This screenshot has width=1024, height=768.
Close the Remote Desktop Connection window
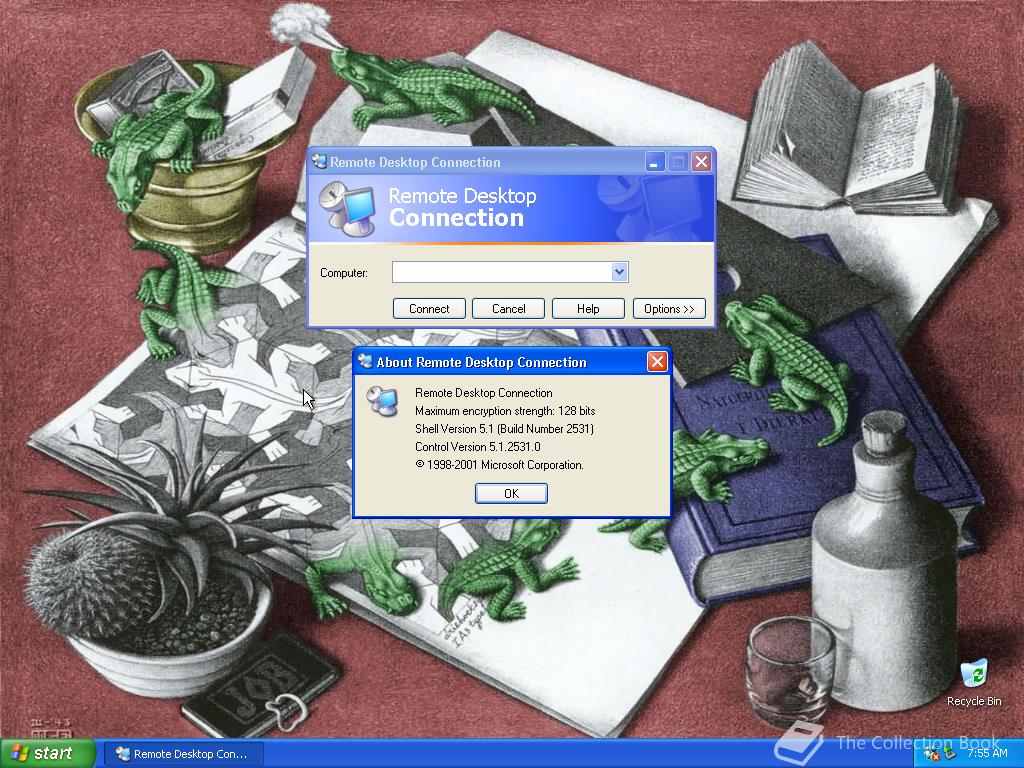[701, 161]
